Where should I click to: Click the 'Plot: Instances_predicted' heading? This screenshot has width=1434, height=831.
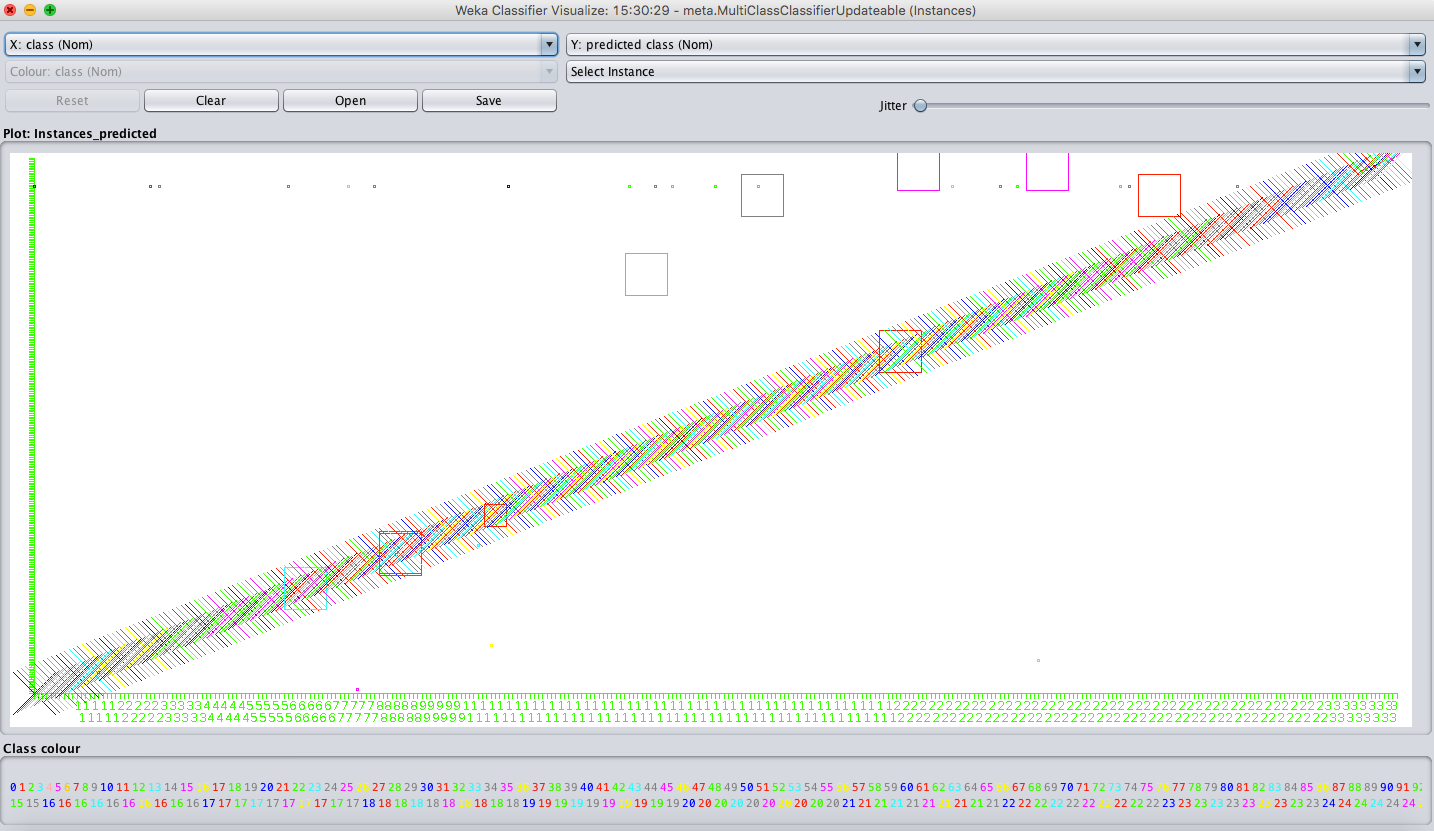(80, 133)
